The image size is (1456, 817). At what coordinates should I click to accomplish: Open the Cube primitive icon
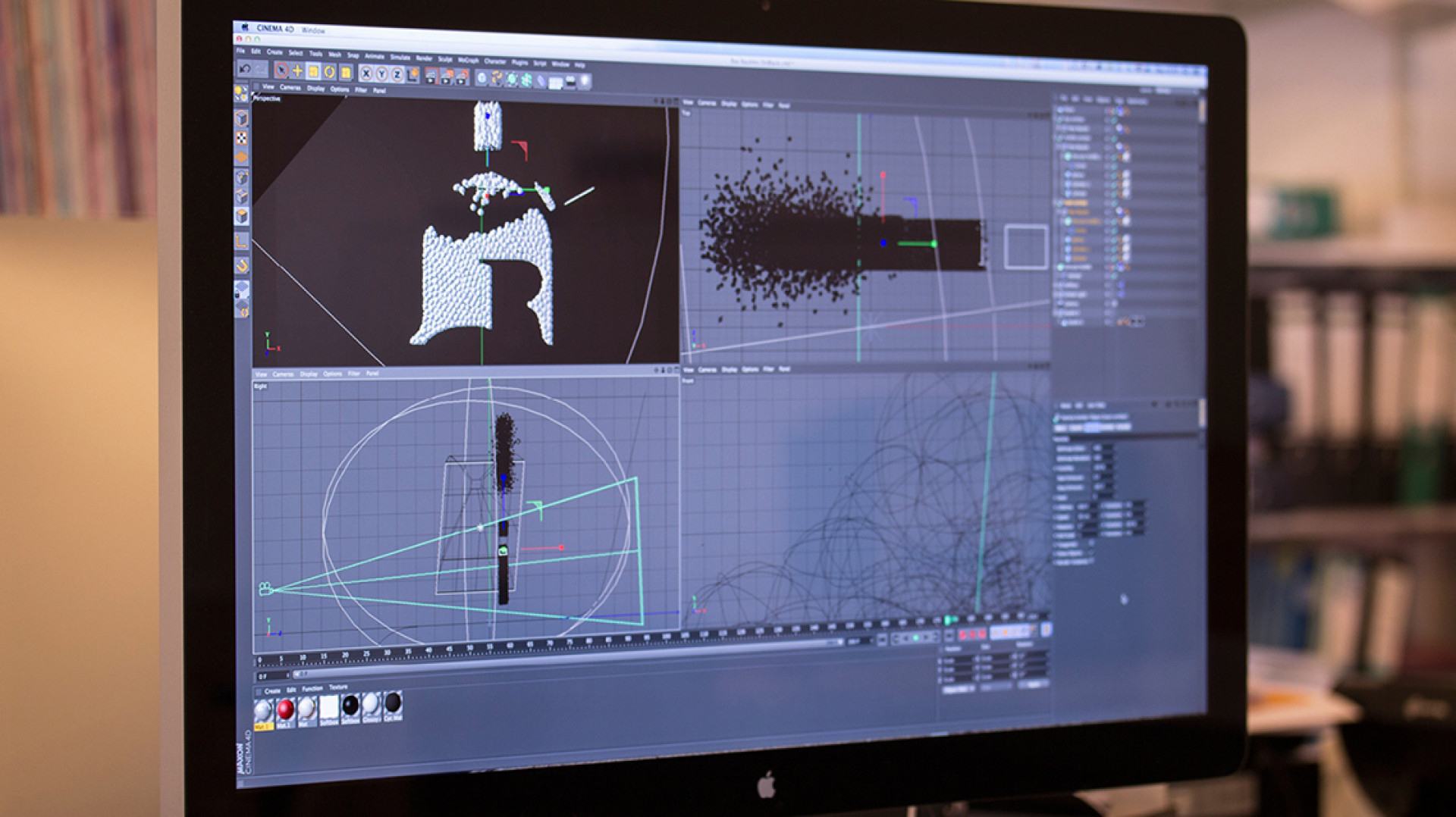pyautogui.click(x=482, y=78)
